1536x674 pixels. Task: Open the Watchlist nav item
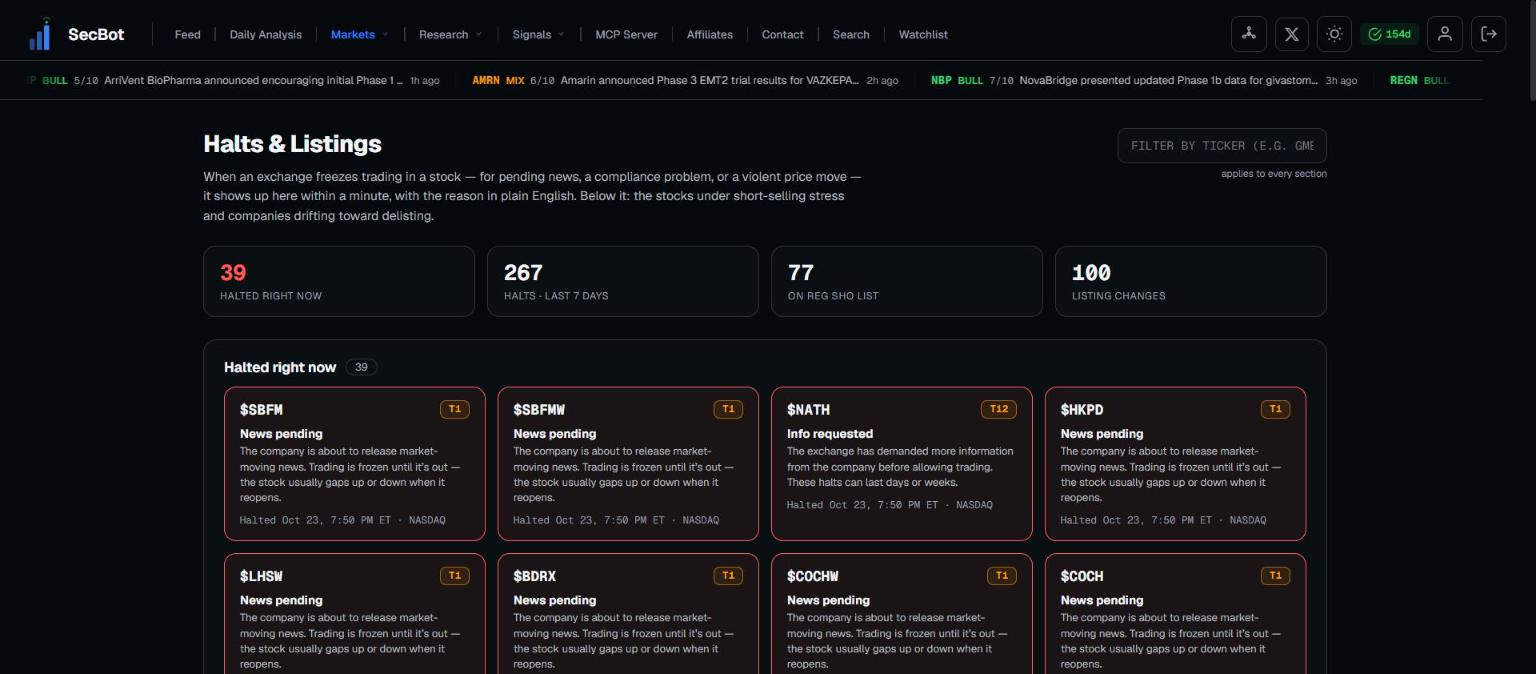coord(923,34)
